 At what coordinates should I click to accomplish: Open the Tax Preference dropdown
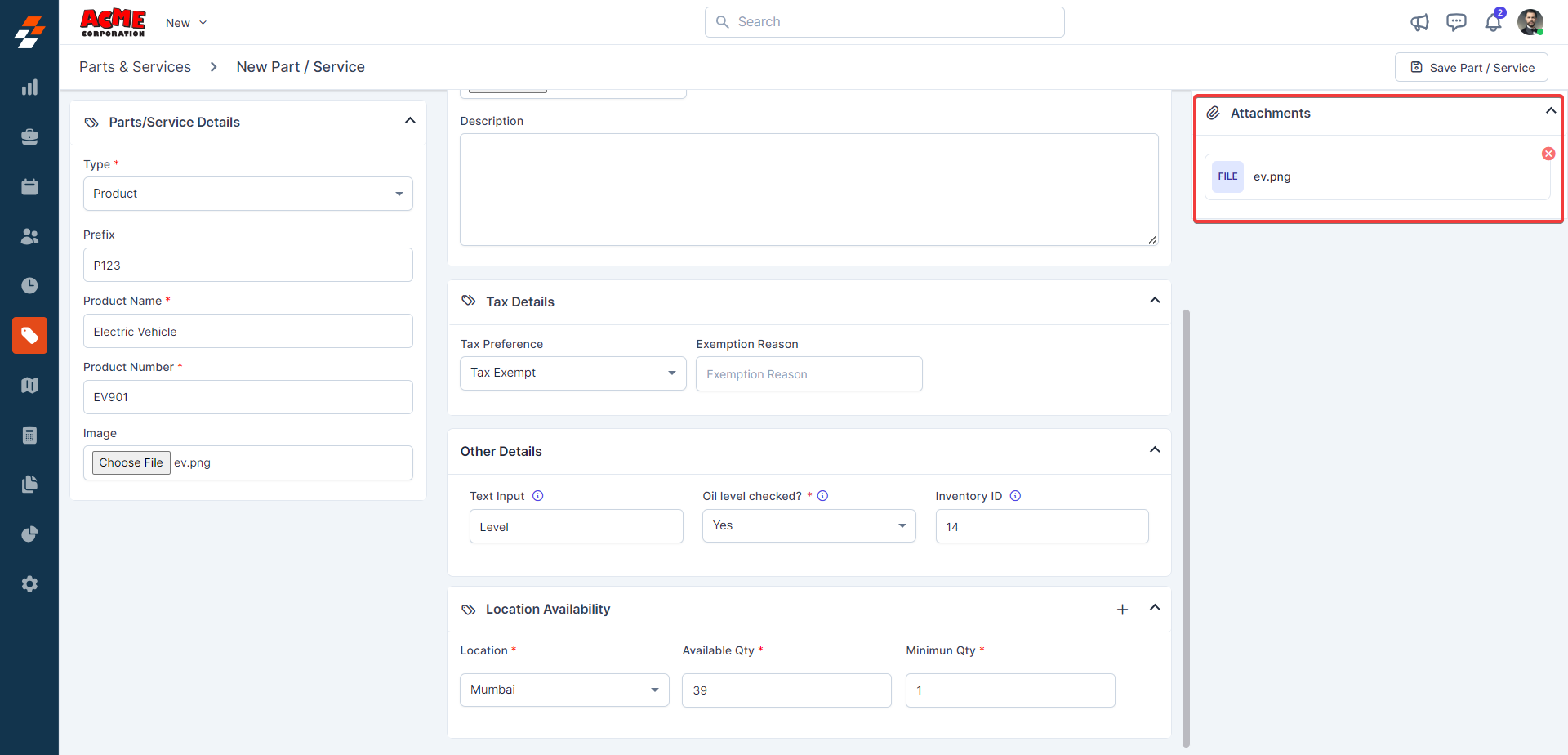[x=572, y=373]
